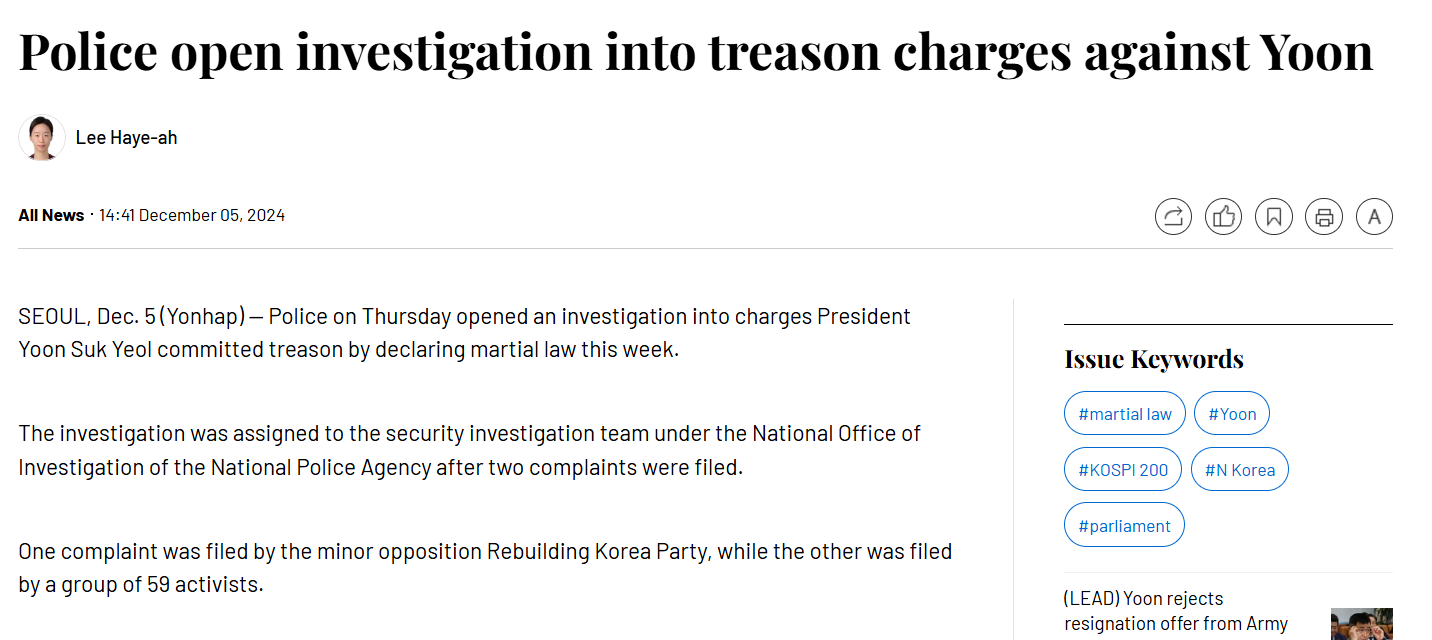This screenshot has width=1432, height=640.
Task: Click the related story thumbnail image
Action: 1361,623
